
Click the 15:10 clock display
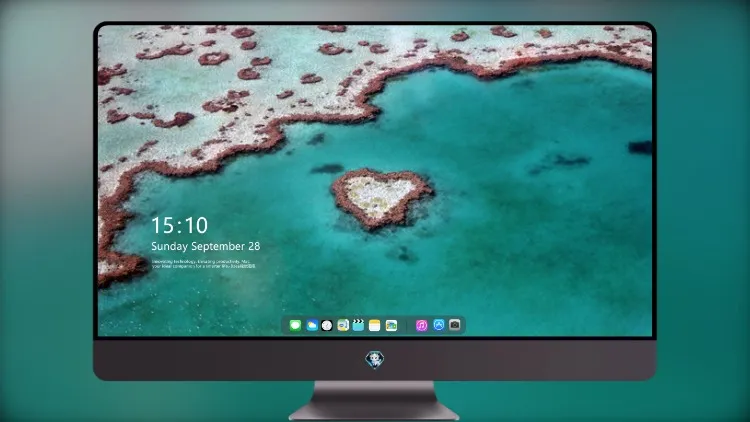tap(179, 225)
